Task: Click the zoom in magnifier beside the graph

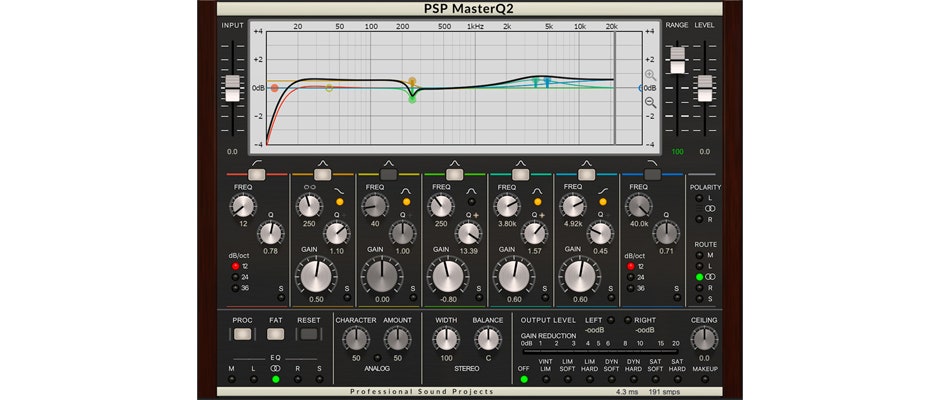Action: pos(651,75)
